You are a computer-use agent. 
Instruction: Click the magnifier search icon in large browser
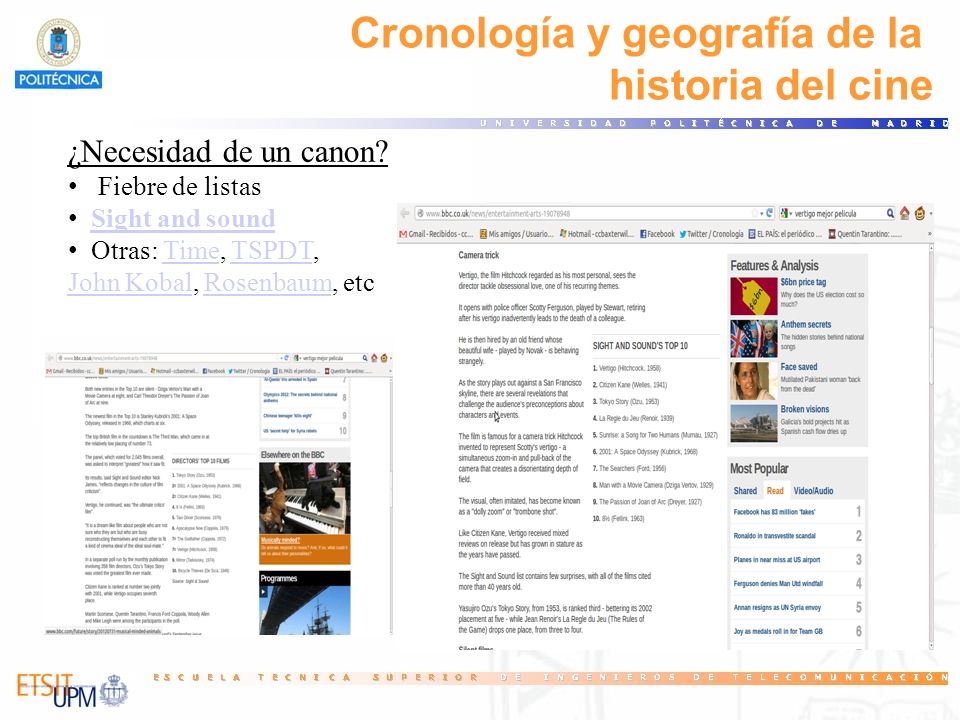(890, 213)
